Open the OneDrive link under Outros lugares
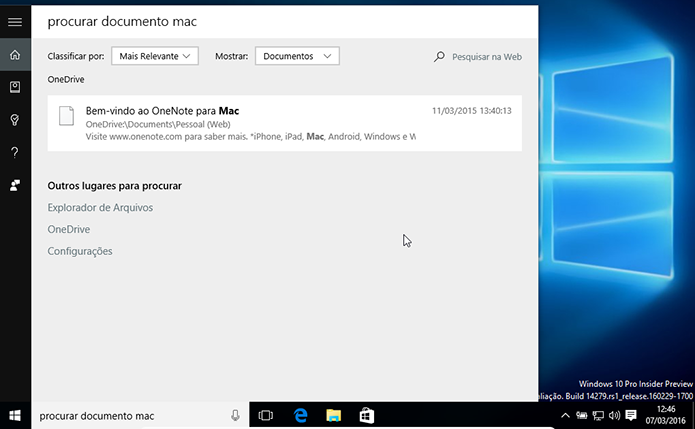 pyautogui.click(x=69, y=229)
